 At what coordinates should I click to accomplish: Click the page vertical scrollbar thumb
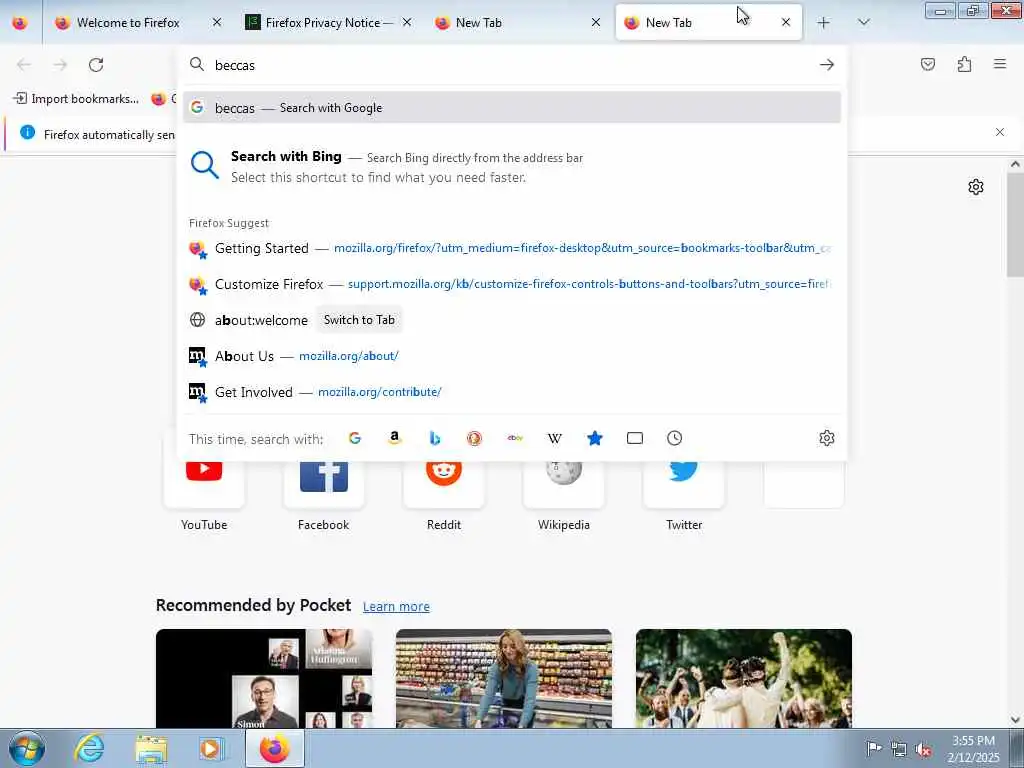(x=1015, y=225)
